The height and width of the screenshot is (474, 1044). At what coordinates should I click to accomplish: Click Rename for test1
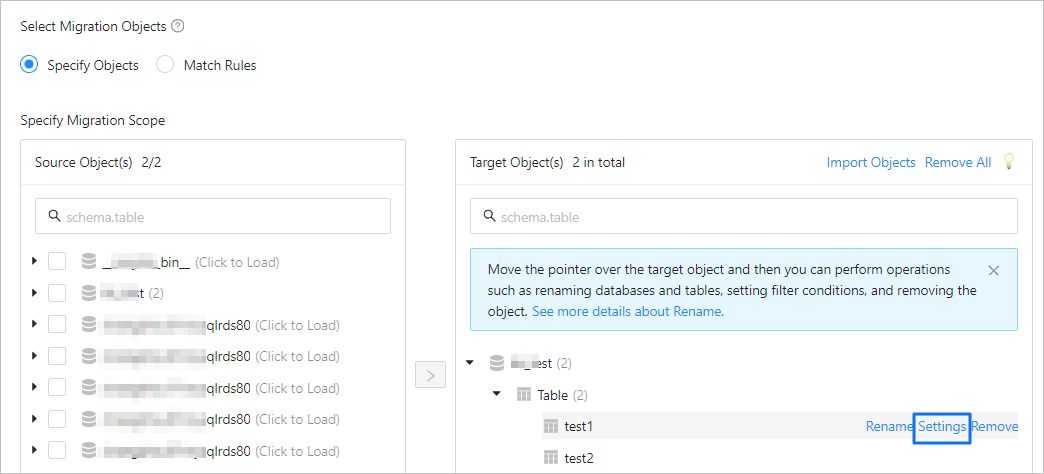(x=888, y=426)
